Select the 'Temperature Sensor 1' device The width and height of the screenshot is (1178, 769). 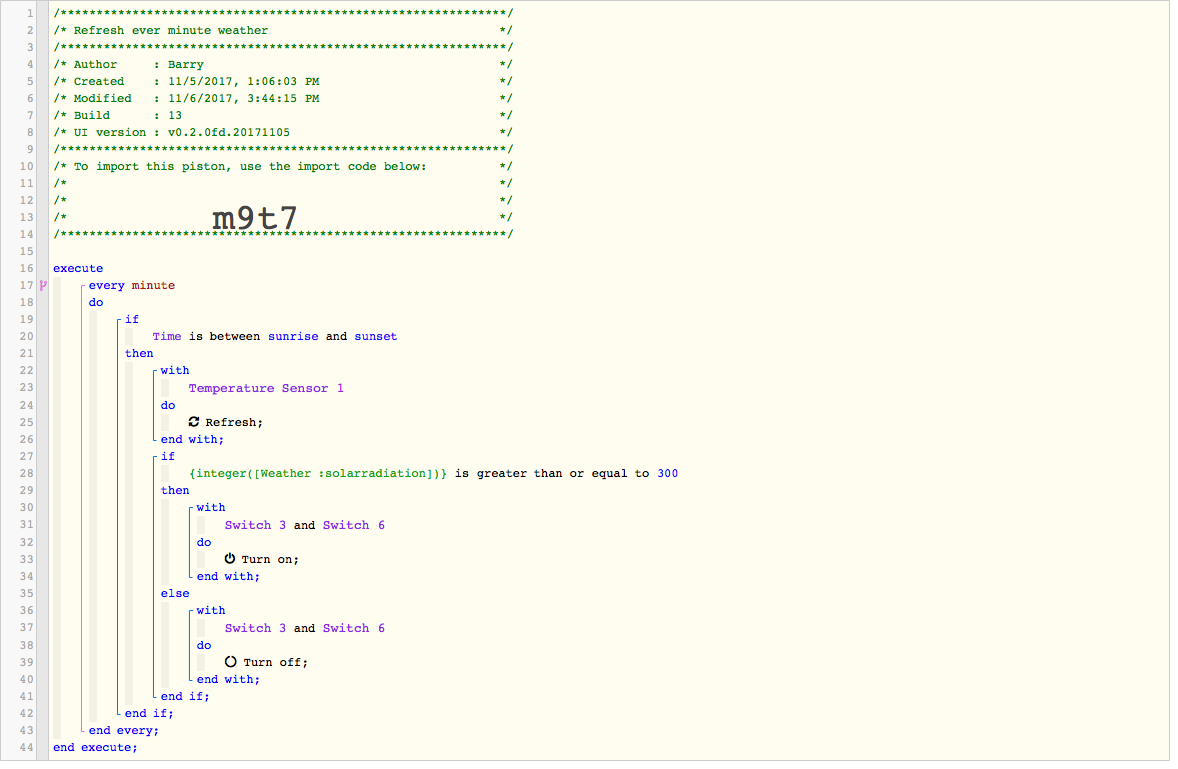[266, 388]
